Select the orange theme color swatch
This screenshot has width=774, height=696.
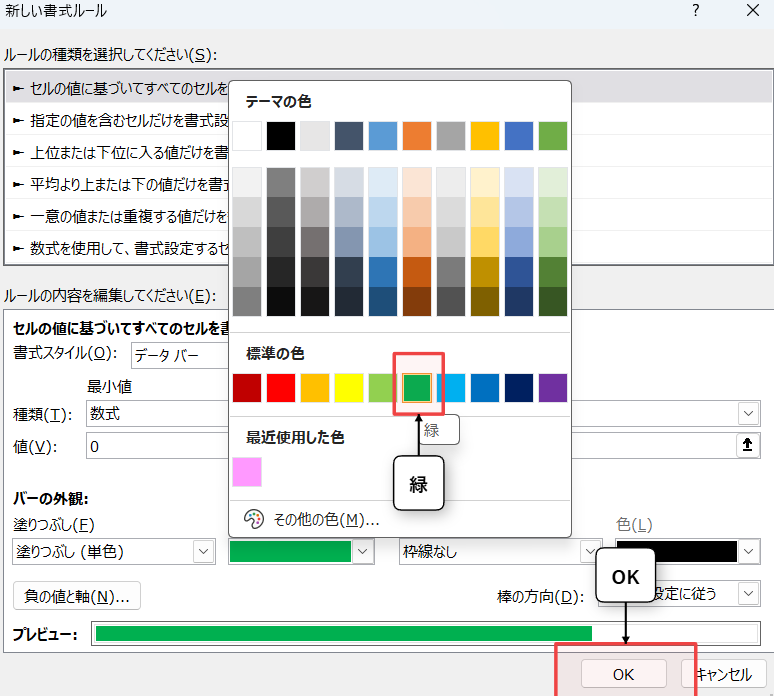[x=417, y=136]
